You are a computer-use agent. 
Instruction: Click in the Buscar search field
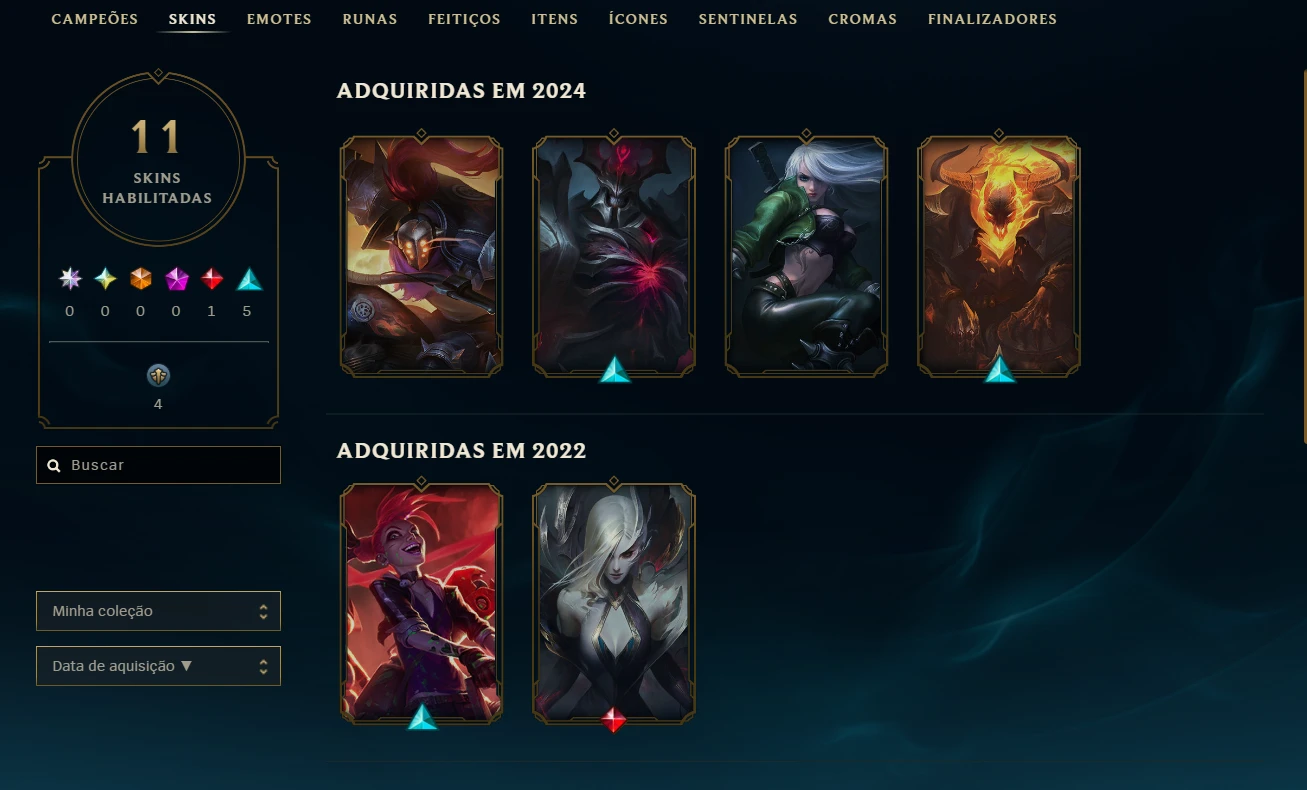click(x=158, y=465)
